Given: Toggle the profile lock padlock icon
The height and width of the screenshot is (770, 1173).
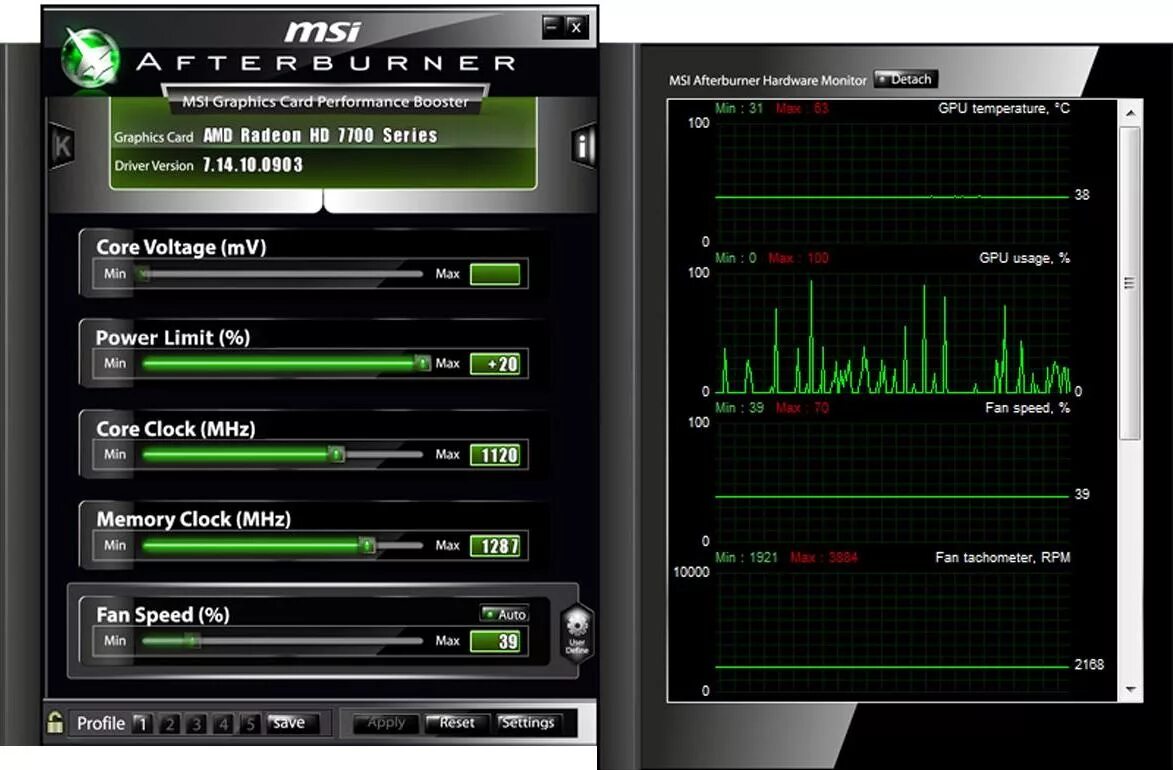Looking at the screenshot, I should coord(55,723).
